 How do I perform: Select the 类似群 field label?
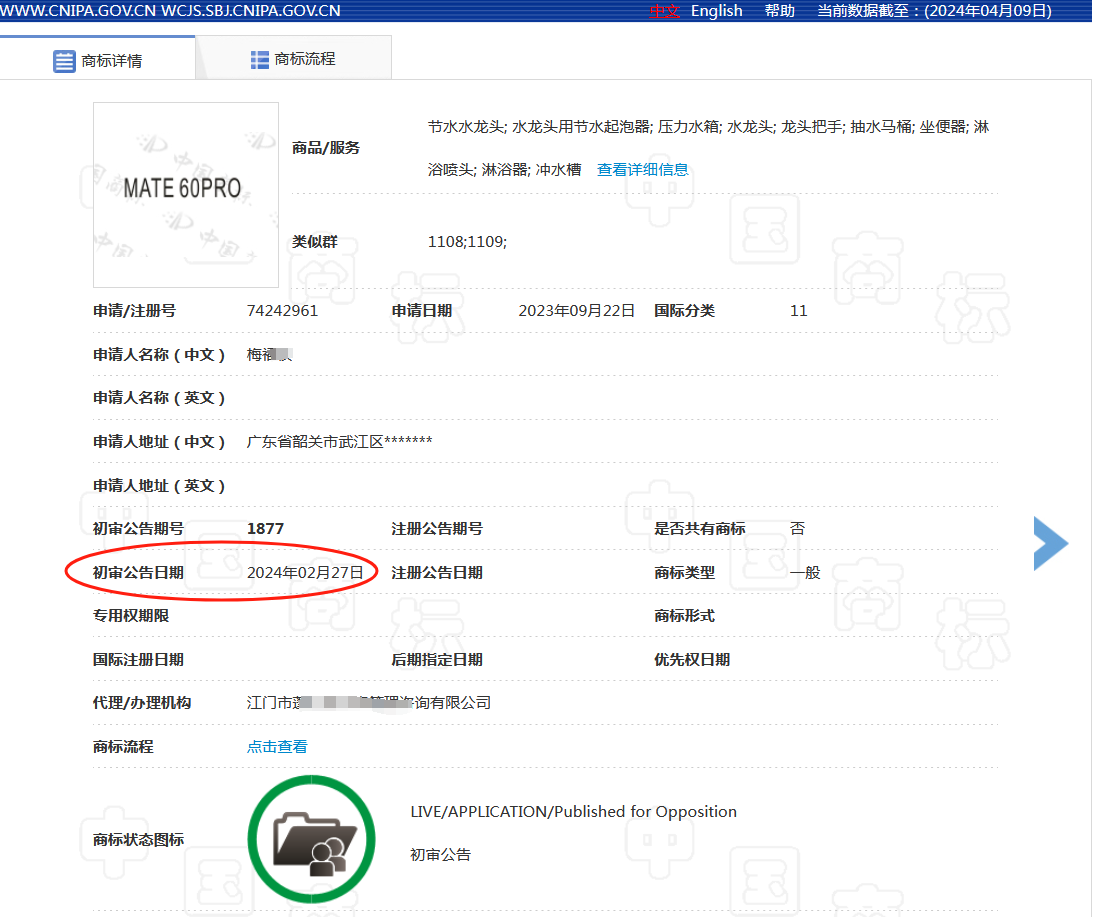(315, 242)
